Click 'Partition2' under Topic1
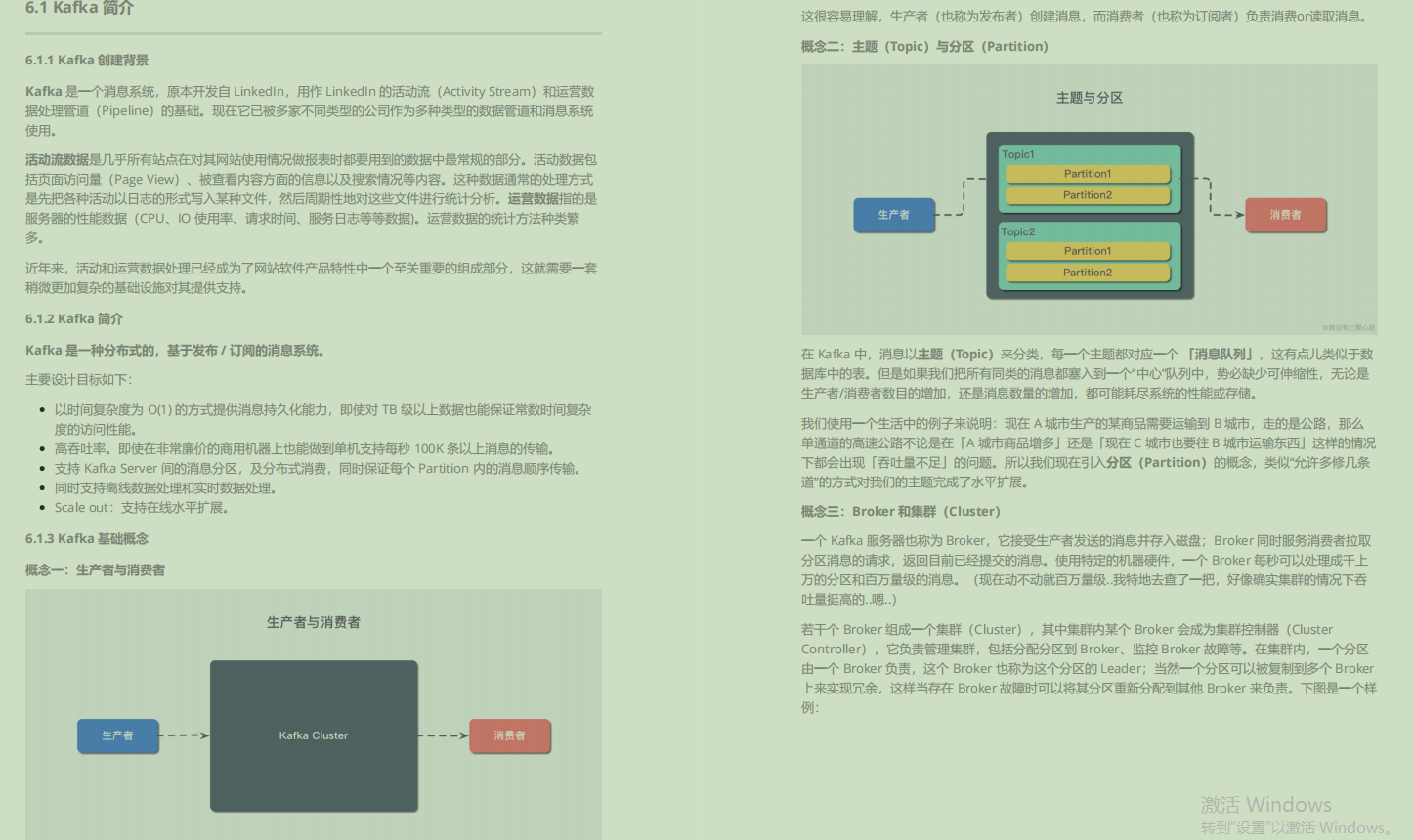This screenshot has width=1414, height=840. (x=1088, y=195)
